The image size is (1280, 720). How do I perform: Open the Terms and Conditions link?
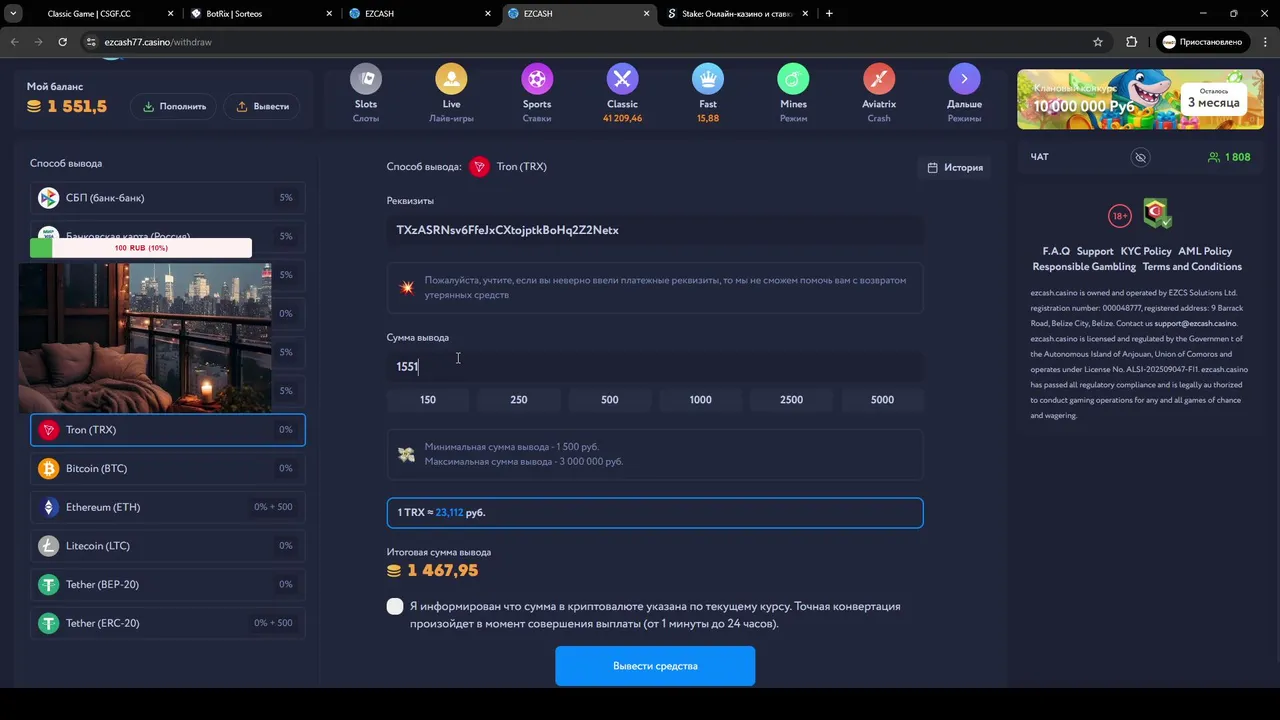click(1192, 267)
